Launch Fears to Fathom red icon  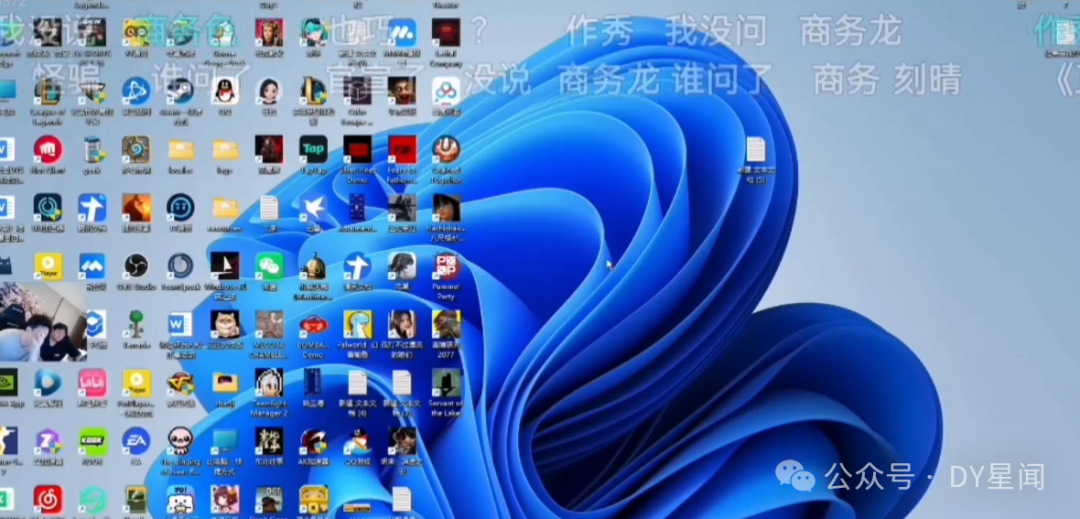[x=402, y=149]
